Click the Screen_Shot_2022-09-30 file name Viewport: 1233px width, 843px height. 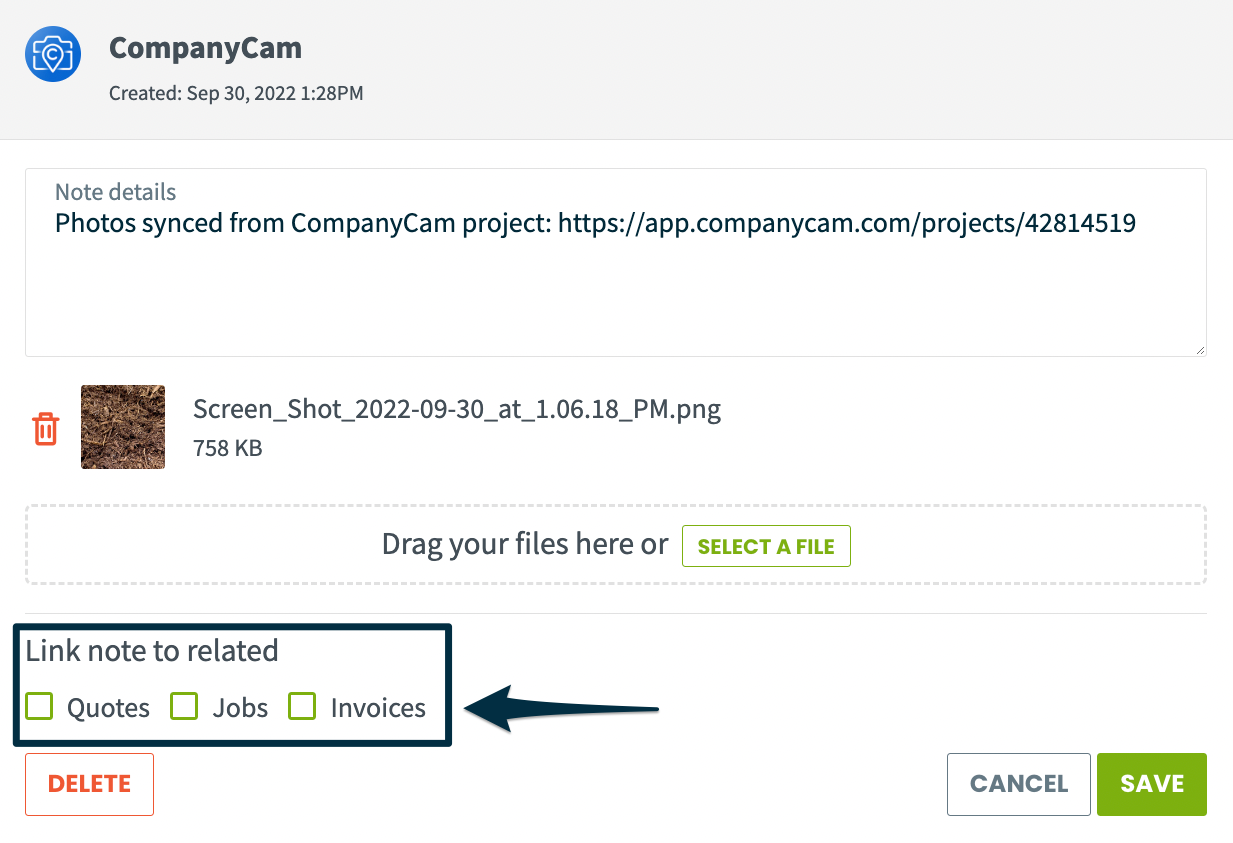[x=457, y=408]
